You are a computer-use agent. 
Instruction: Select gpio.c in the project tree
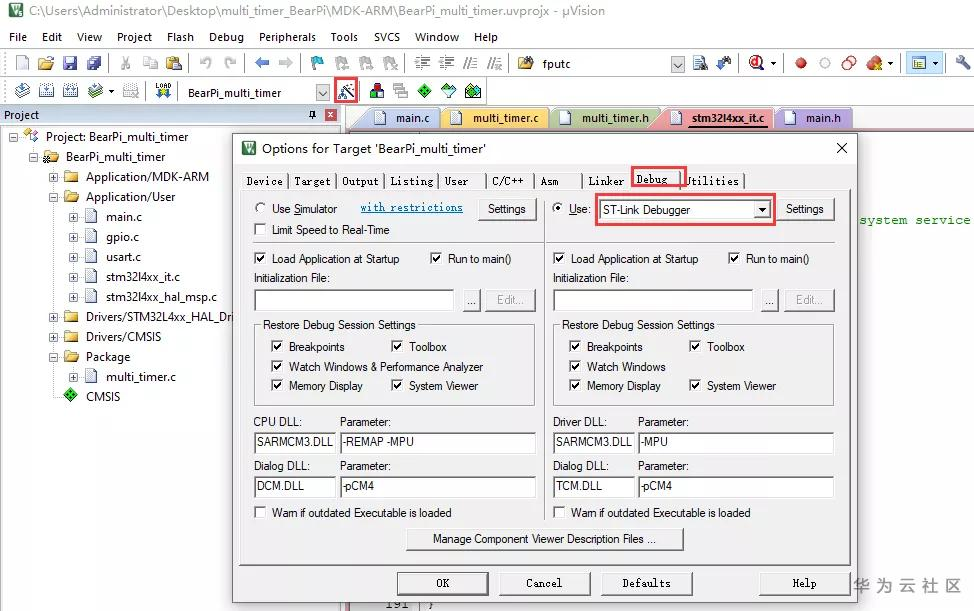pyautogui.click(x=122, y=237)
